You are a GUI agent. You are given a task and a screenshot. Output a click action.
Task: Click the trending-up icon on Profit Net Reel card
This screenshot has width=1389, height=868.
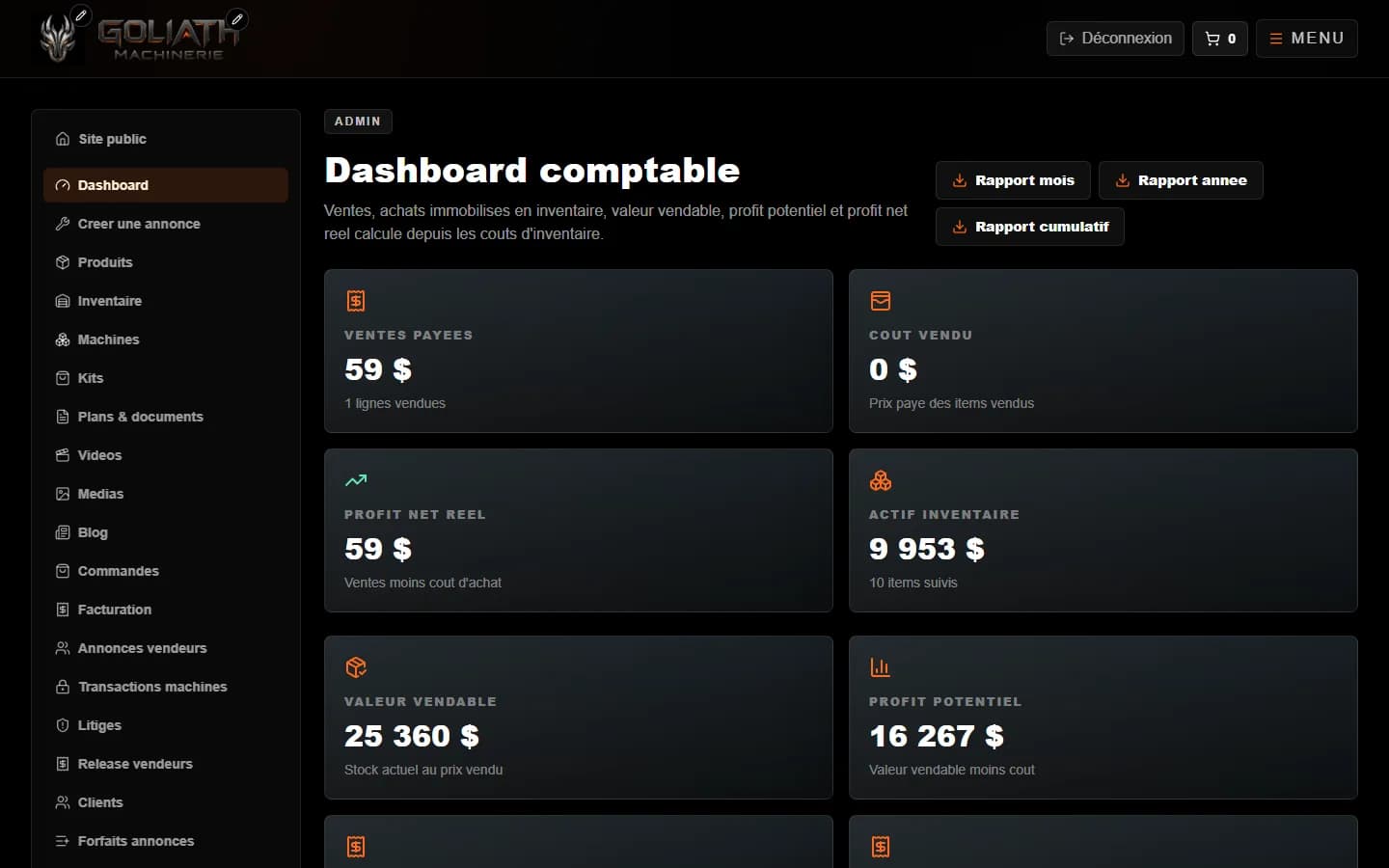pyautogui.click(x=356, y=480)
